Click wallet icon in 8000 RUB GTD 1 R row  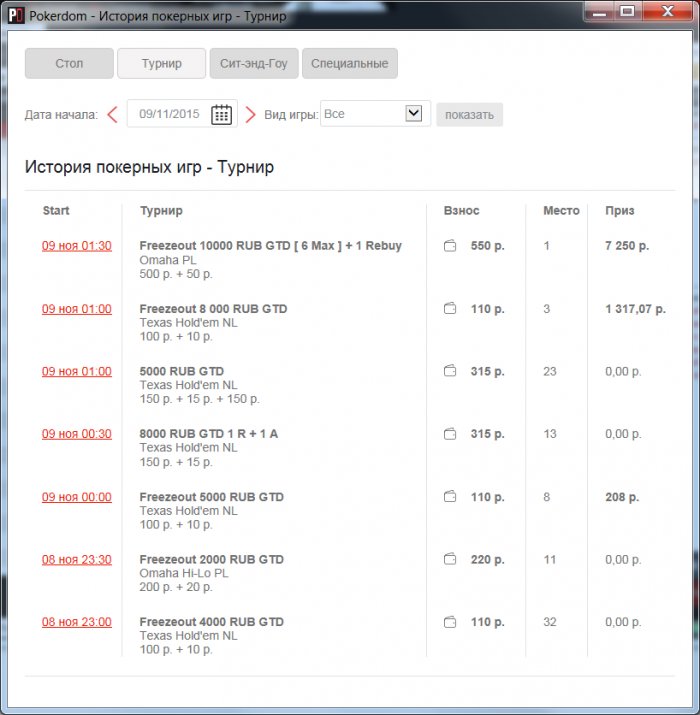pos(450,434)
